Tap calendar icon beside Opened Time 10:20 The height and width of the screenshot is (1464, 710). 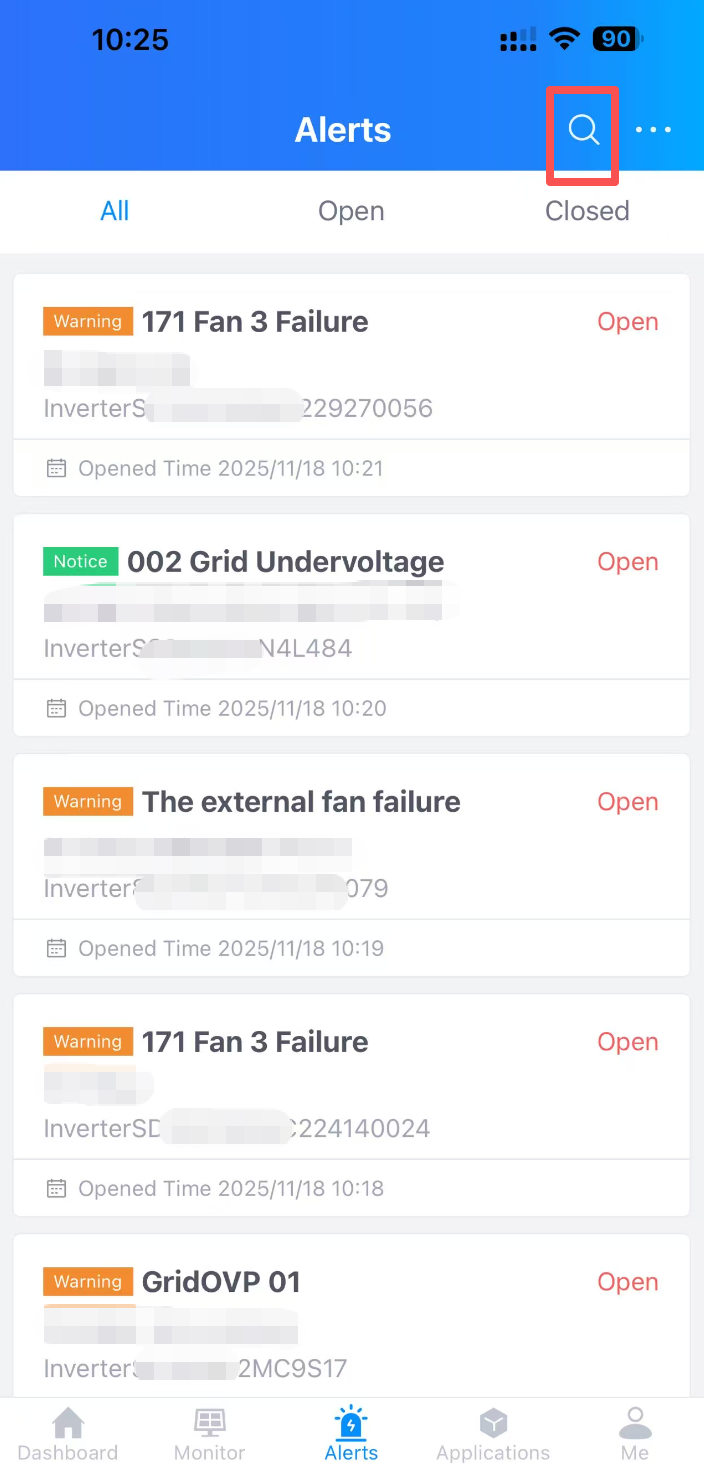(x=57, y=708)
